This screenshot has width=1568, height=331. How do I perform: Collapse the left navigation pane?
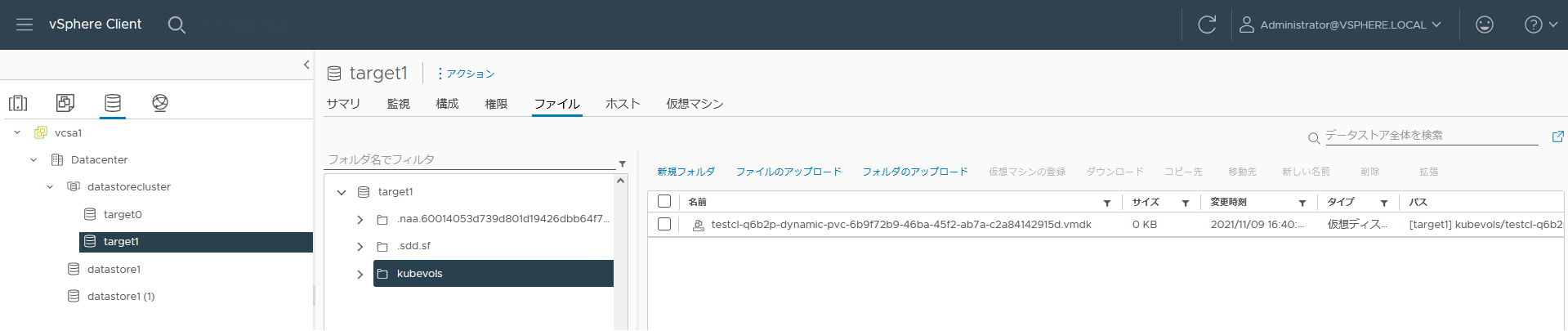pyautogui.click(x=306, y=65)
